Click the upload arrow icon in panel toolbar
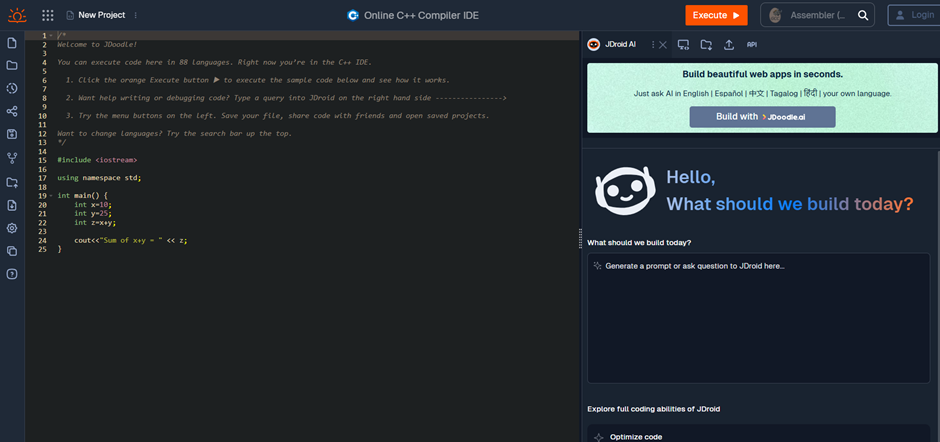This screenshot has width=940, height=442. pos(729,44)
